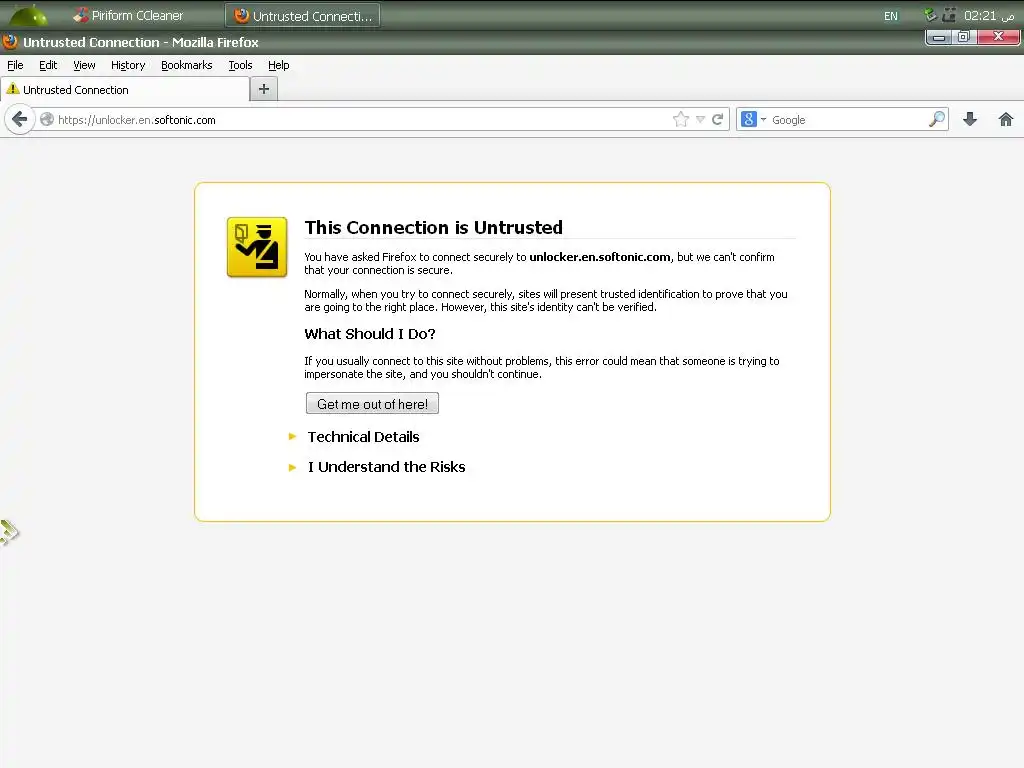Open the File menu
The height and width of the screenshot is (768, 1024).
[x=15, y=65]
